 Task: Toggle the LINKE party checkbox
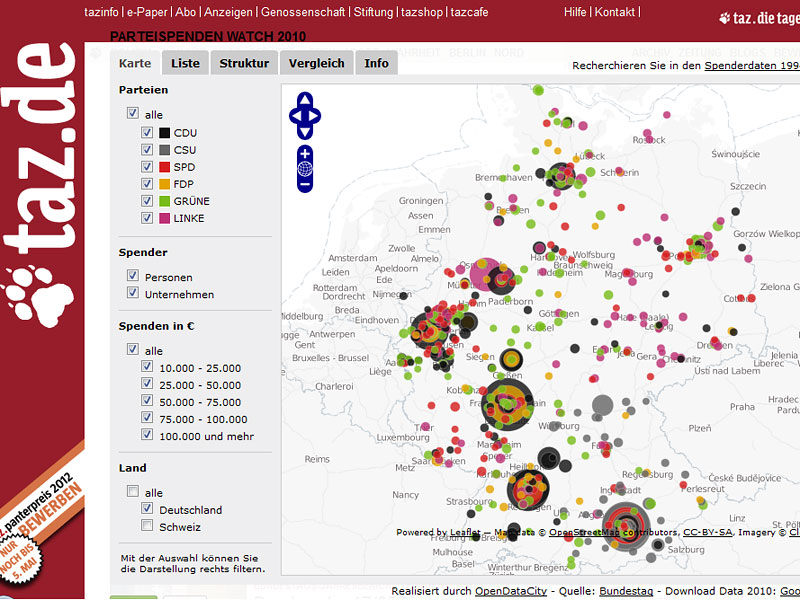147,217
